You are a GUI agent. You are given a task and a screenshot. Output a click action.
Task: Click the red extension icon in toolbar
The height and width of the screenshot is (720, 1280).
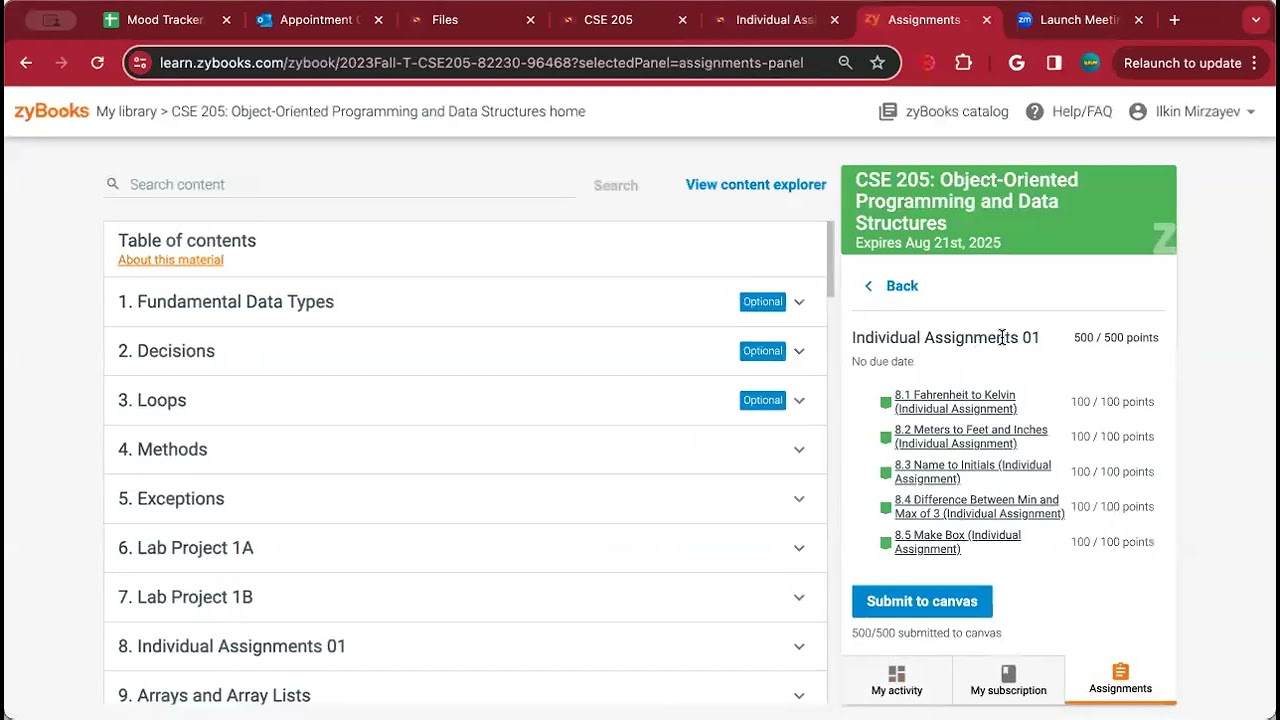[x=928, y=63]
